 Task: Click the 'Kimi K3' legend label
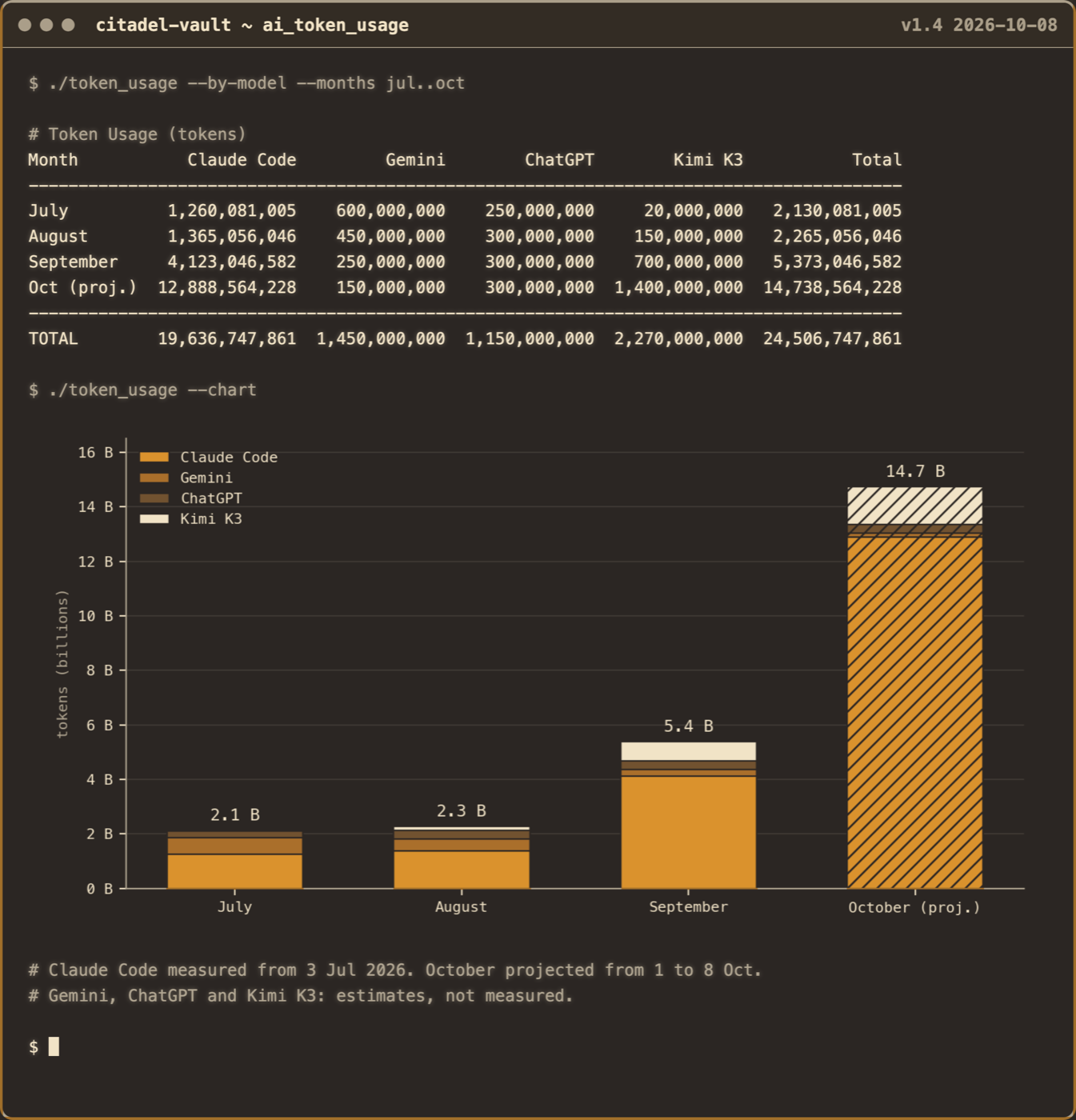click(211, 518)
